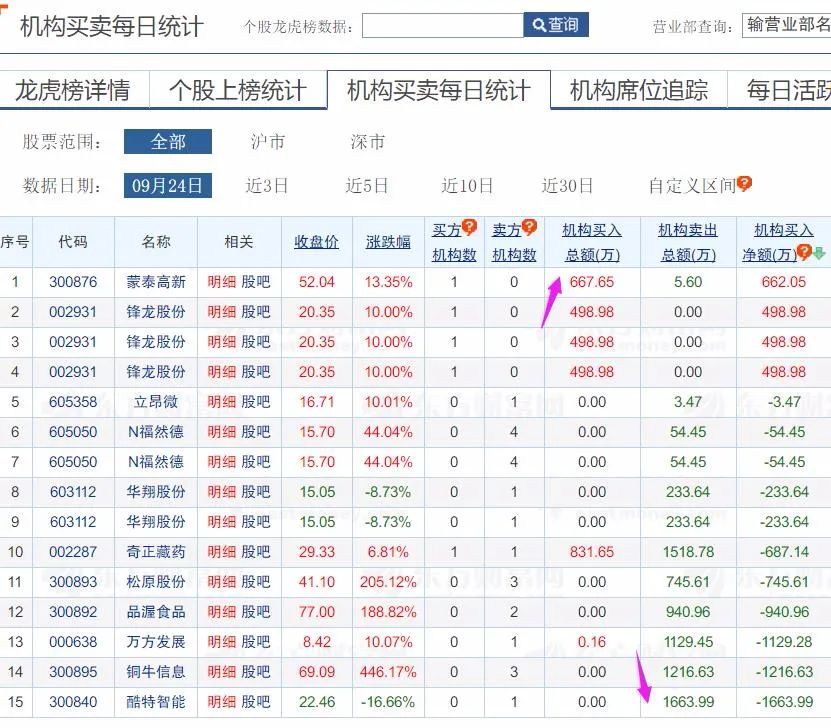Click help icon beside 机构买入净额 header
Screen dimensions: 831x728
click(804, 252)
